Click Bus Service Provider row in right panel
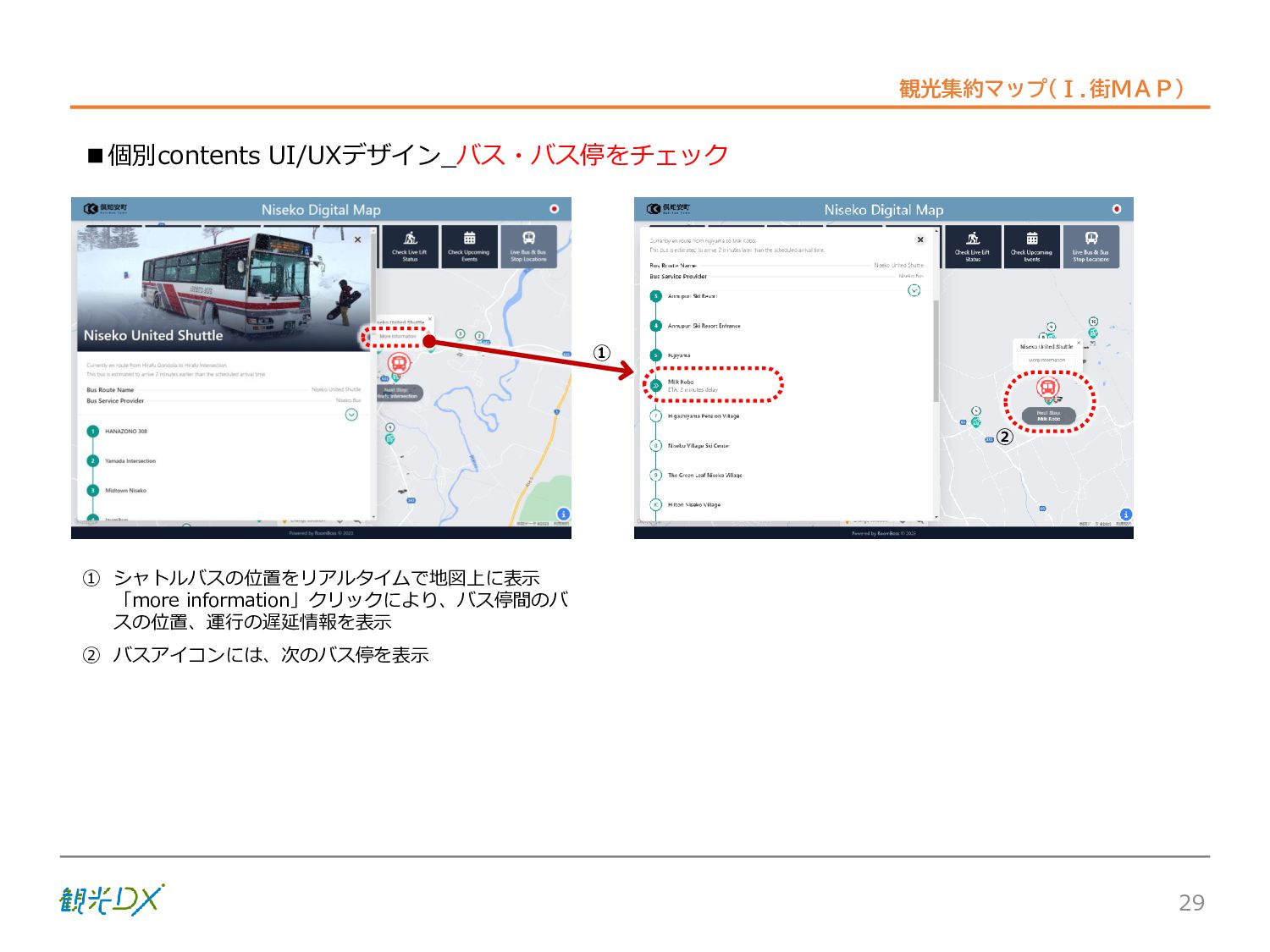This screenshot has height=952, width=1270. click(x=787, y=276)
